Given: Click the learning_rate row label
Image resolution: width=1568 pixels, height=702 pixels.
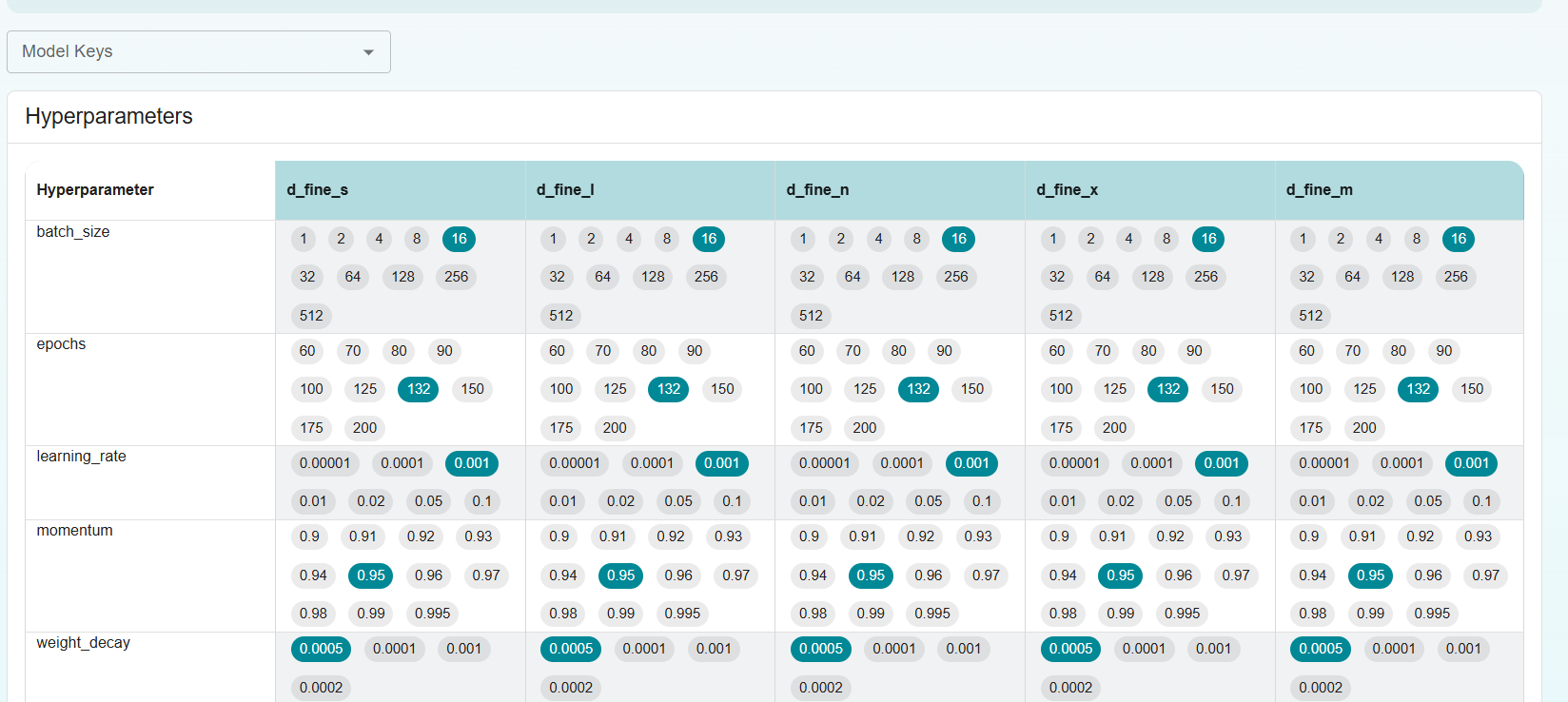Looking at the screenshot, I should [82, 457].
